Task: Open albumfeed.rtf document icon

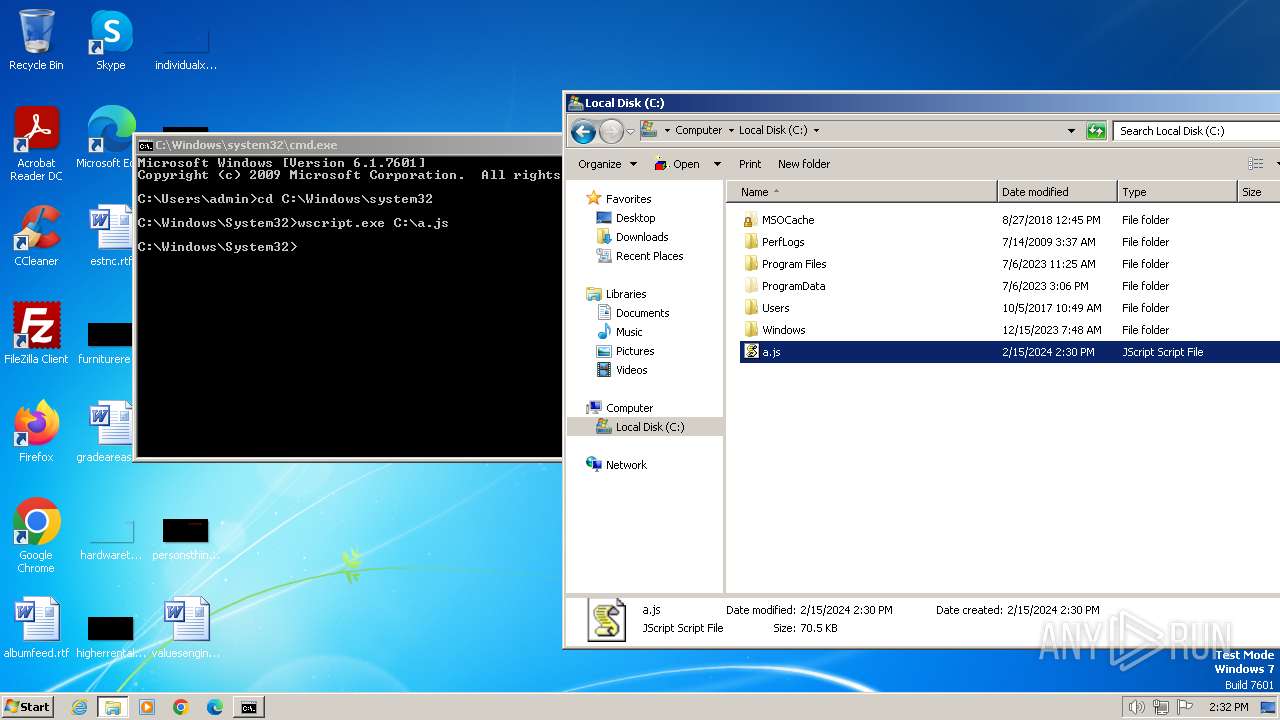Action: pos(36,628)
